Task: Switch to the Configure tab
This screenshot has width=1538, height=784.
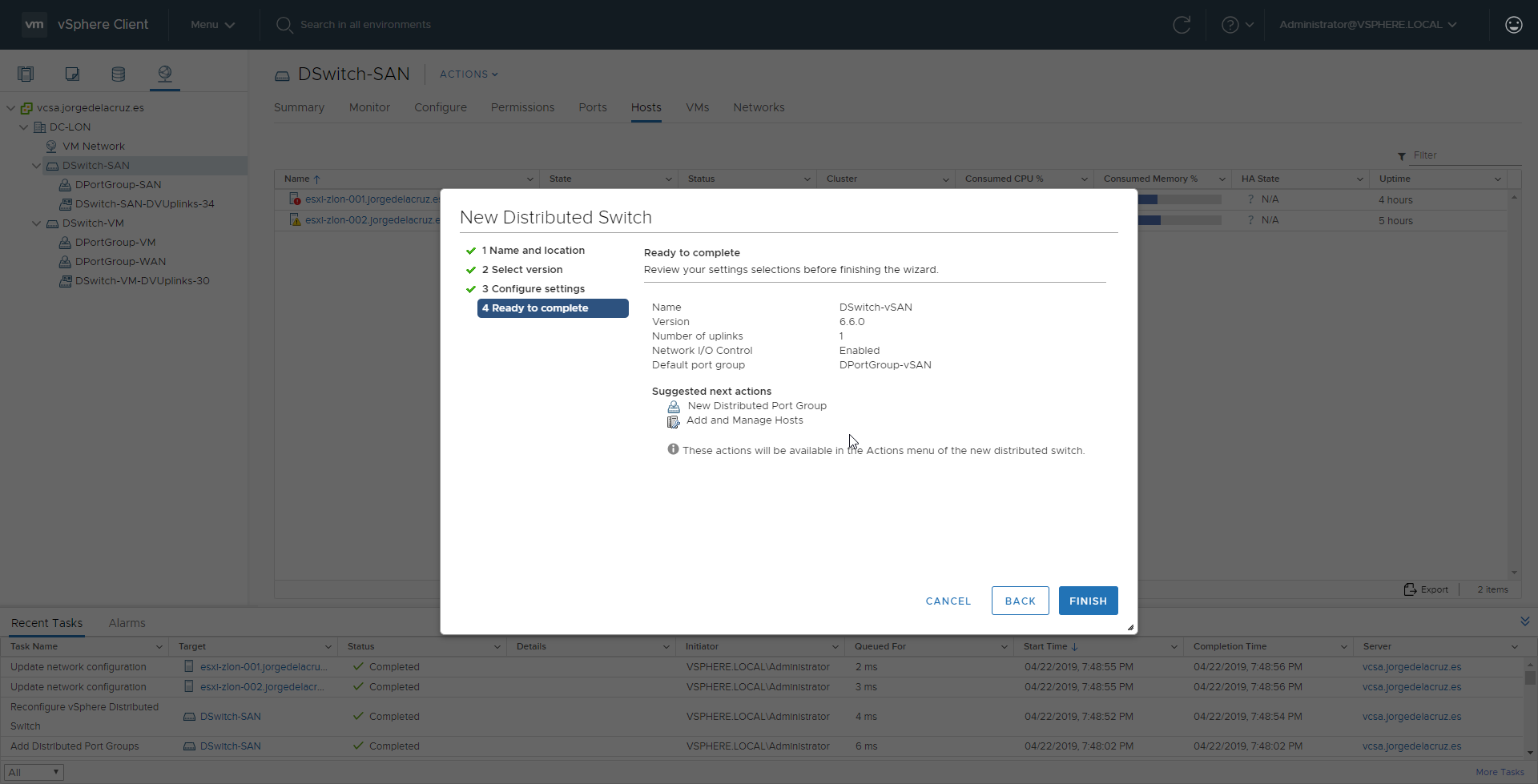Action: click(x=441, y=107)
